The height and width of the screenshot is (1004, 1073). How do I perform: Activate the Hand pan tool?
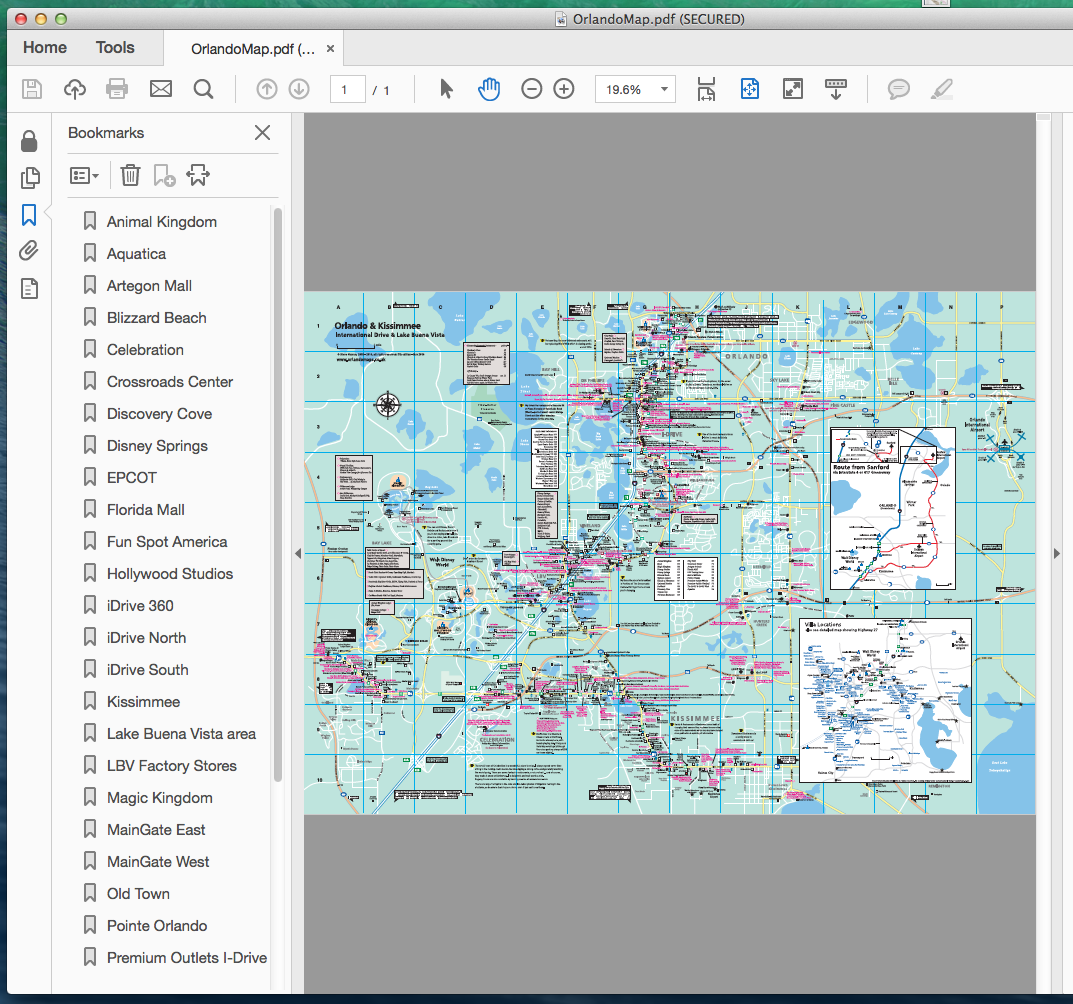pos(489,89)
